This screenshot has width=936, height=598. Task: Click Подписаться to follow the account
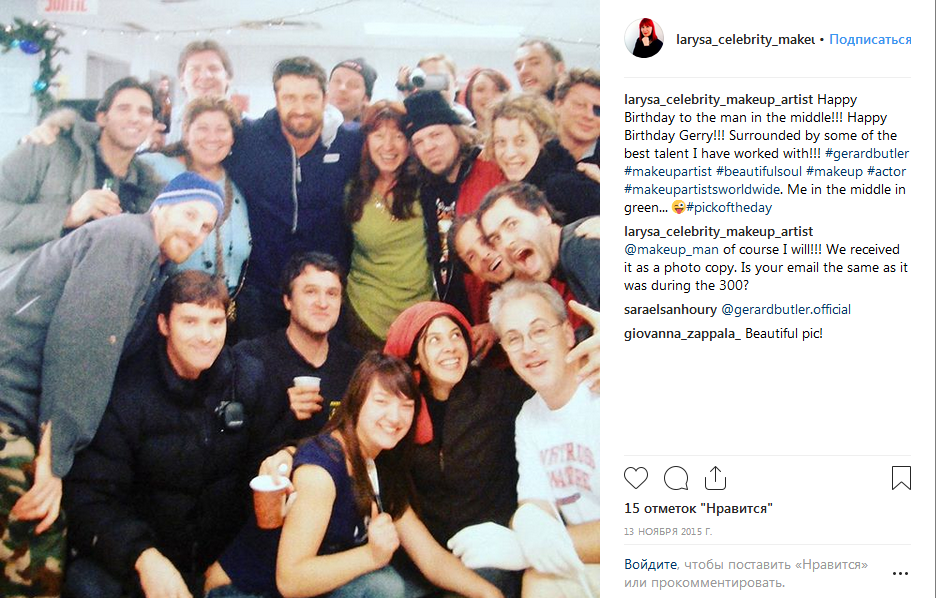[870, 39]
